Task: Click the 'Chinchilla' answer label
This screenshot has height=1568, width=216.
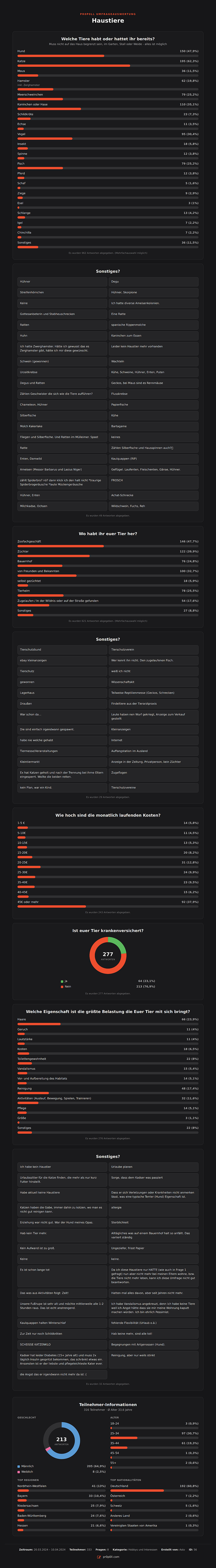Action: [24, 232]
